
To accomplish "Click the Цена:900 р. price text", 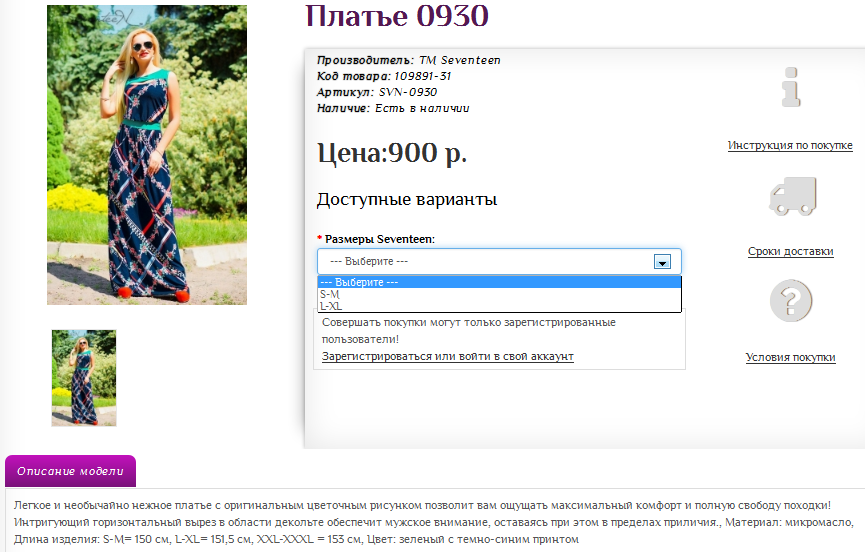I will click(392, 153).
